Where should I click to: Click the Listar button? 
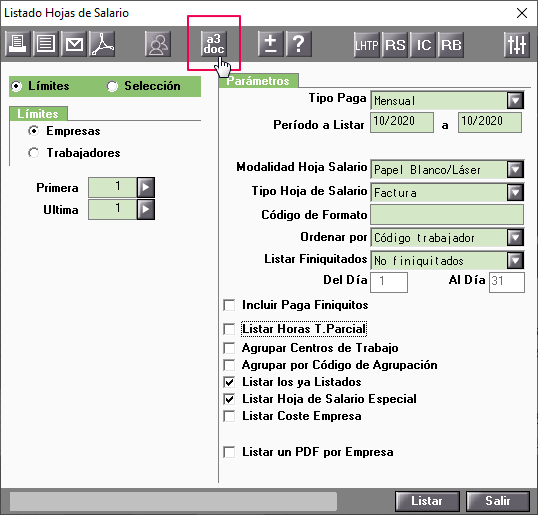coord(427,501)
